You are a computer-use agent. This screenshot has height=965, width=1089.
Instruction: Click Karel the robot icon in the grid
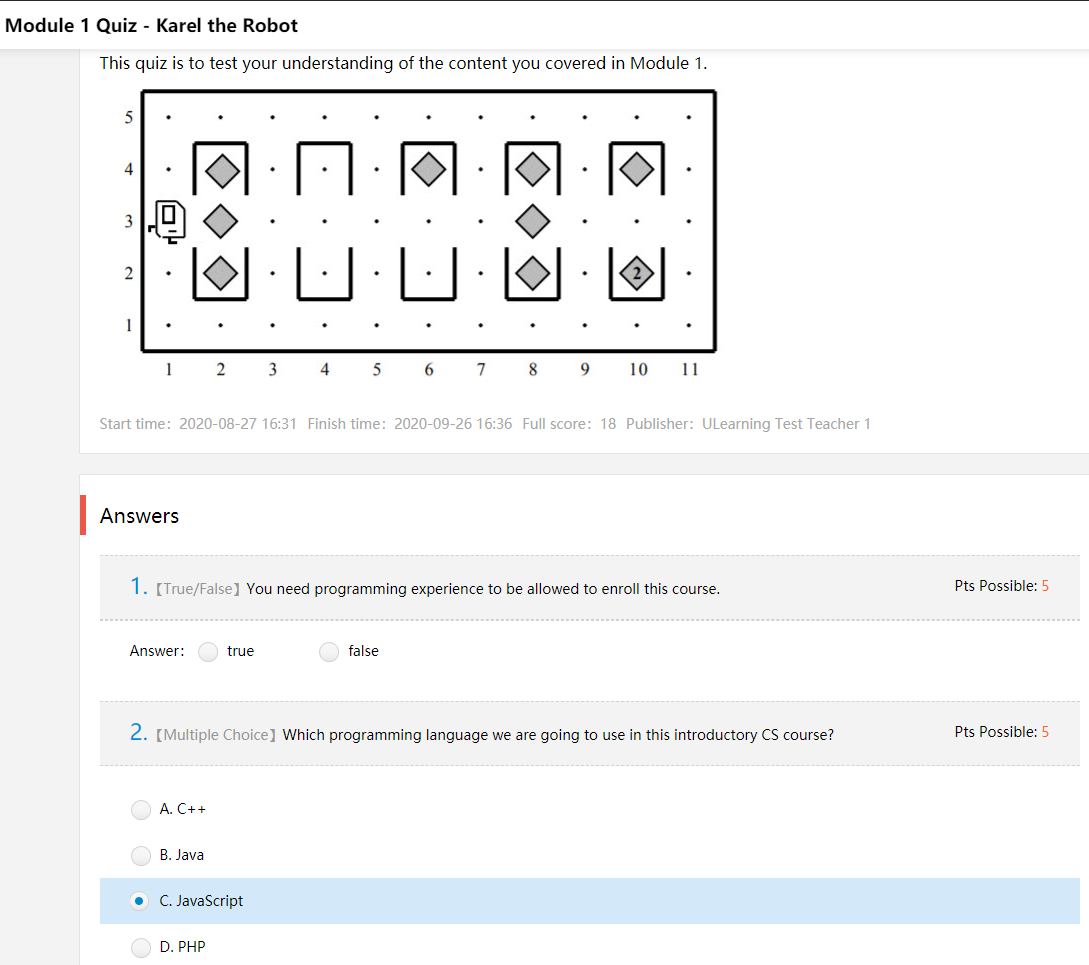click(x=167, y=222)
